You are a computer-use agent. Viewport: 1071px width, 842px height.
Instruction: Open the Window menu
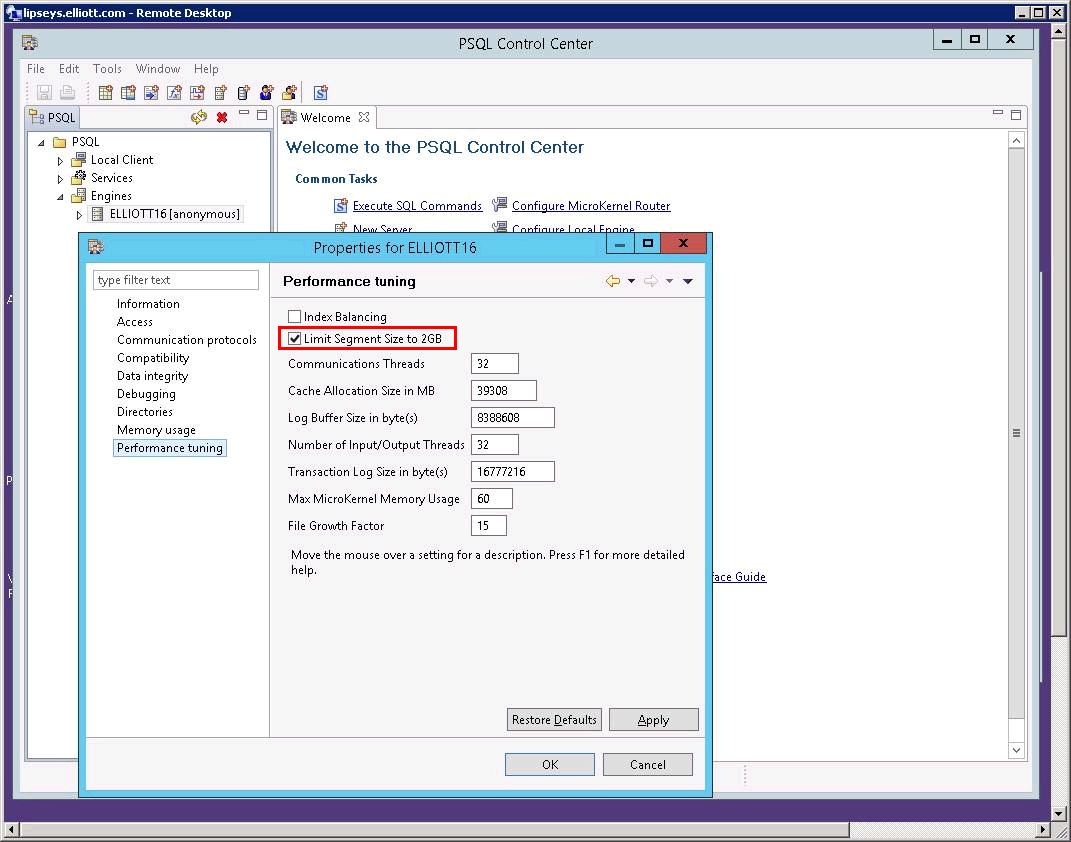point(158,68)
